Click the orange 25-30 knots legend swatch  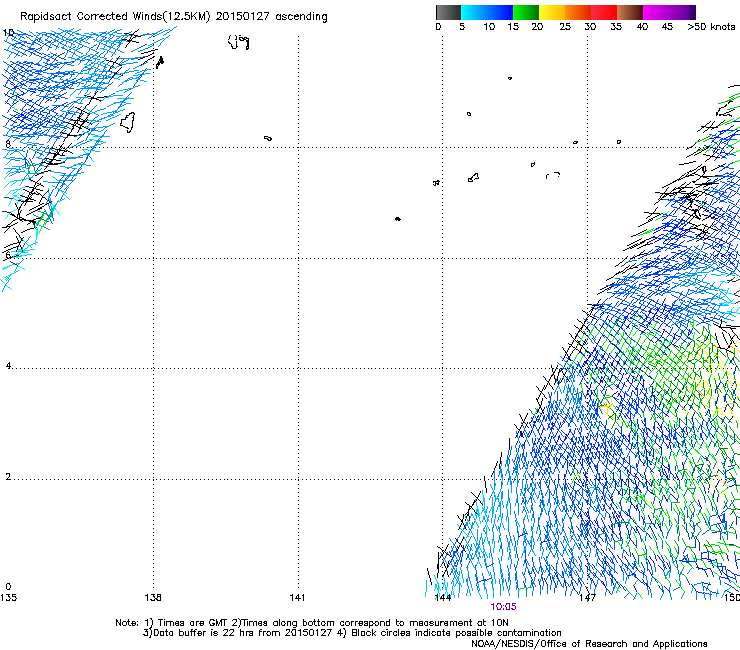578,12
